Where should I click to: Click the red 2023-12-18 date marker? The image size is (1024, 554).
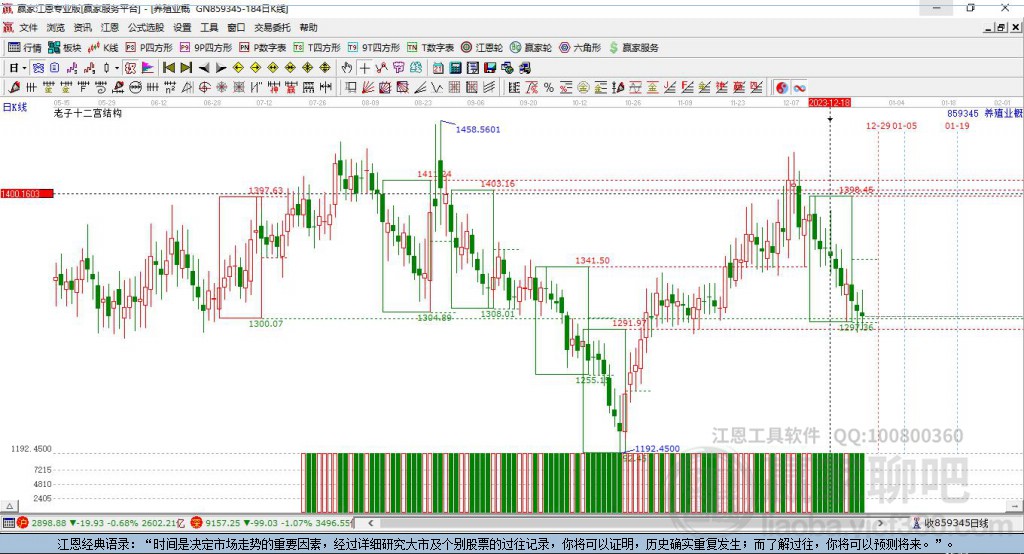tap(829, 103)
